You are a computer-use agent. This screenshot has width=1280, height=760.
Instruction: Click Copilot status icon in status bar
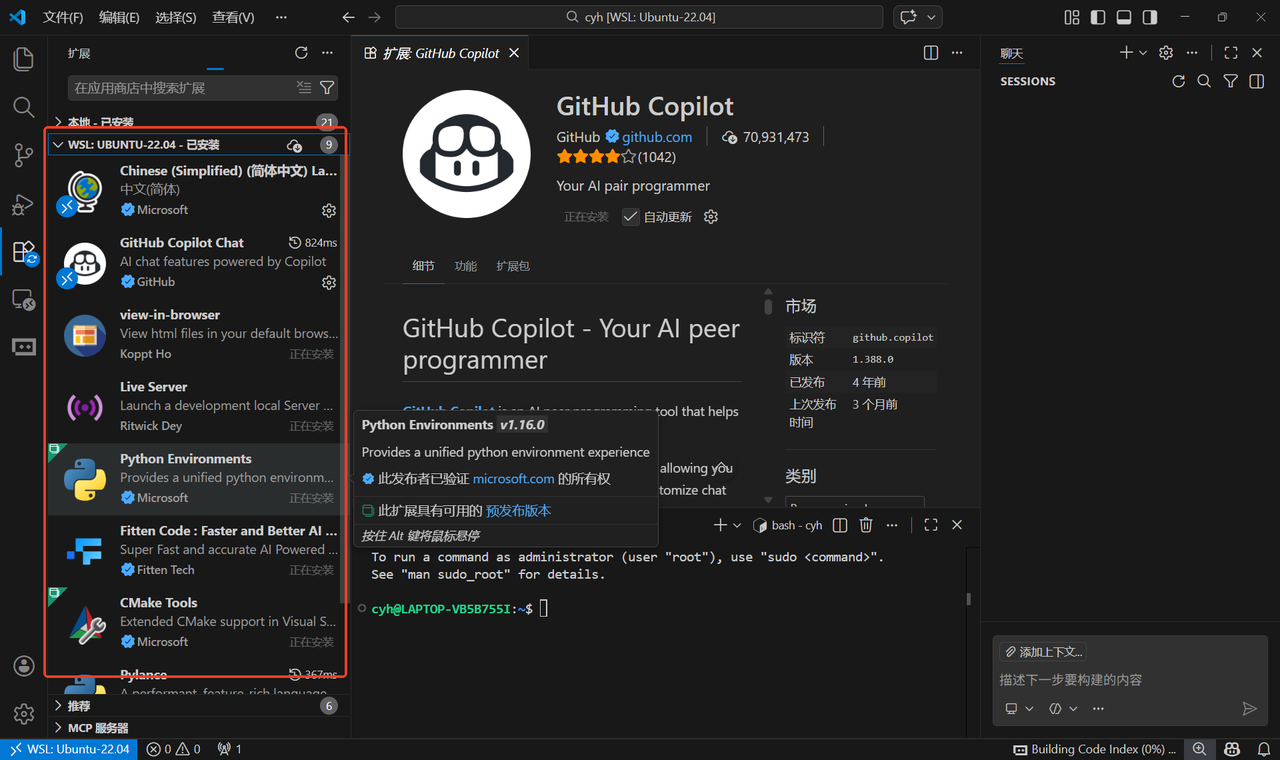[x=1232, y=749]
